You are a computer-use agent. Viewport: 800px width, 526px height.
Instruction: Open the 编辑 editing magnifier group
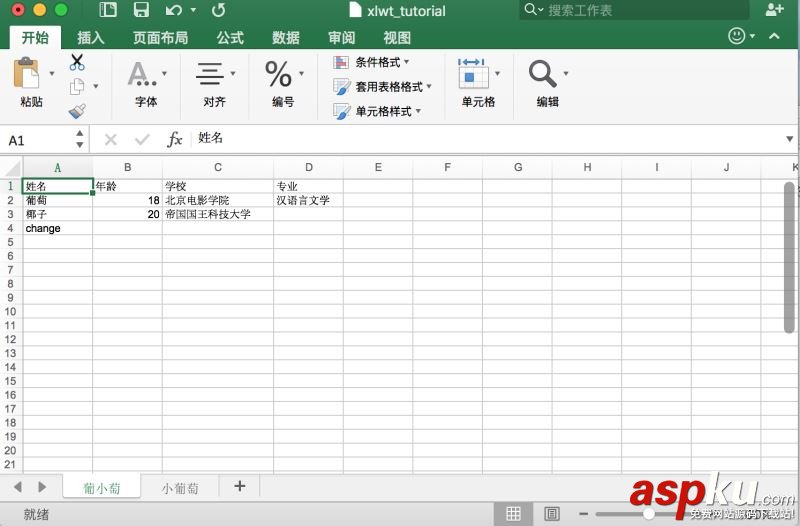pyautogui.click(x=547, y=84)
